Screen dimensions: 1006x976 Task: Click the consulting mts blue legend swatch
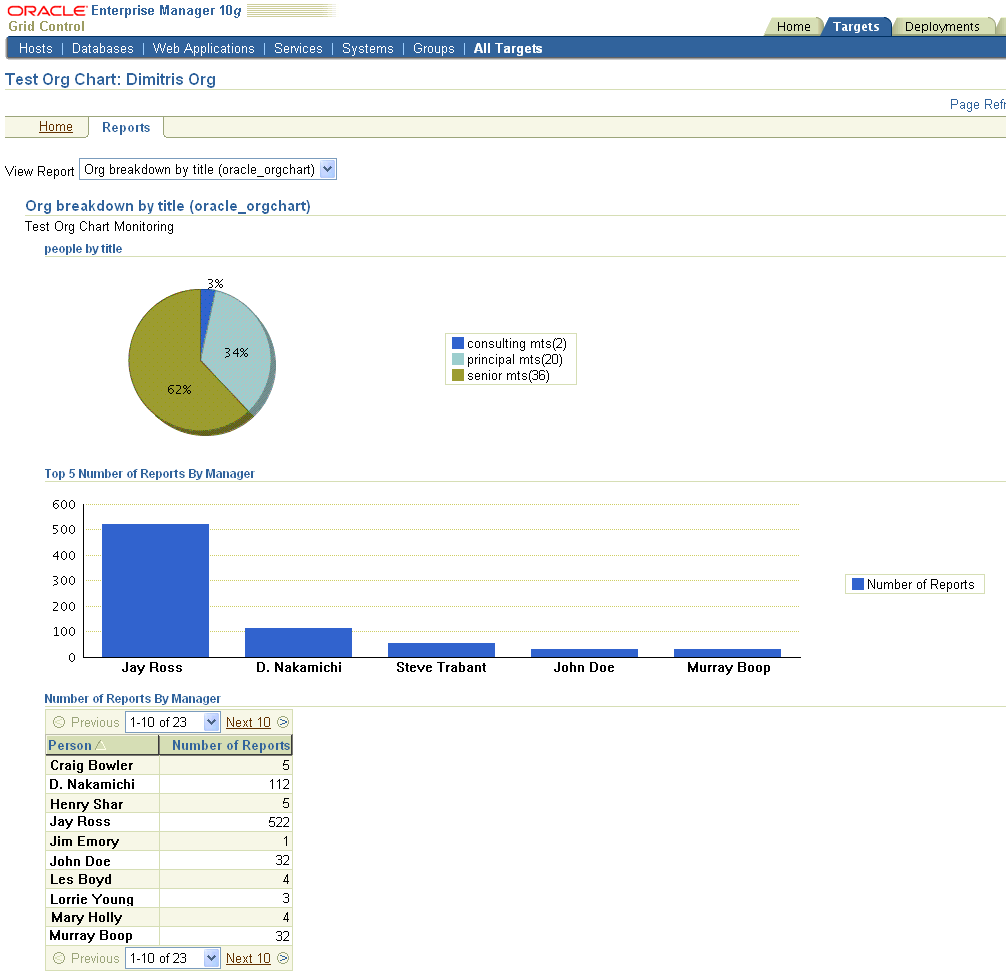tap(458, 344)
